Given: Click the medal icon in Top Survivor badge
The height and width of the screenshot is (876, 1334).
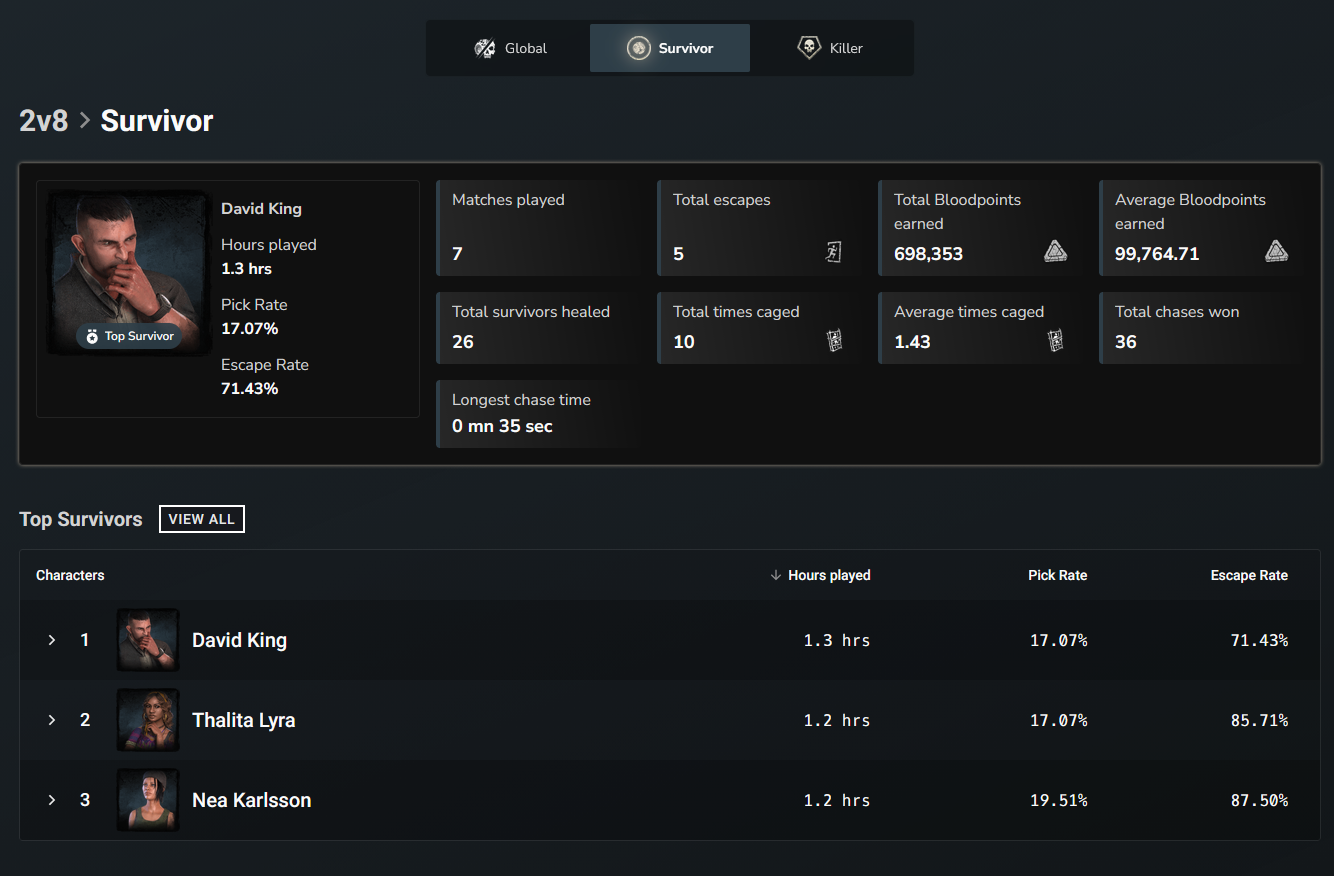Looking at the screenshot, I should click(x=92, y=336).
